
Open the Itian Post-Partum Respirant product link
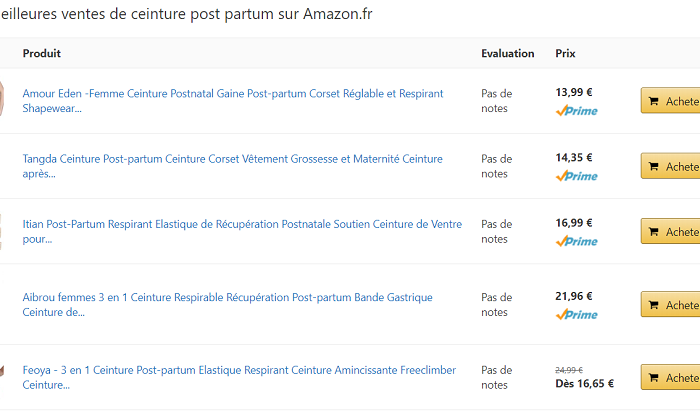(242, 231)
